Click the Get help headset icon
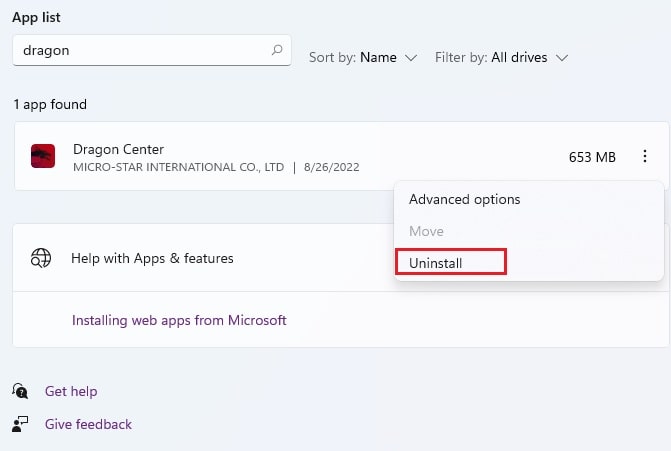Image resolution: width=671 pixels, height=451 pixels. point(20,391)
